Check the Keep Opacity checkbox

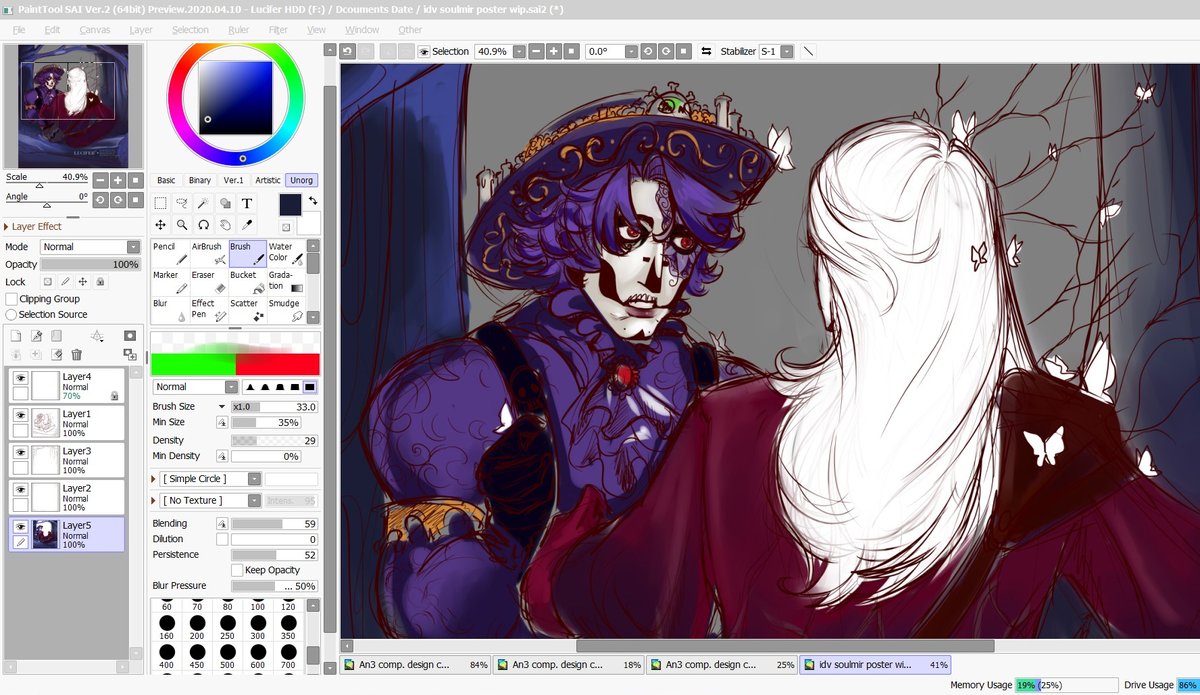pyautogui.click(x=237, y=570)
